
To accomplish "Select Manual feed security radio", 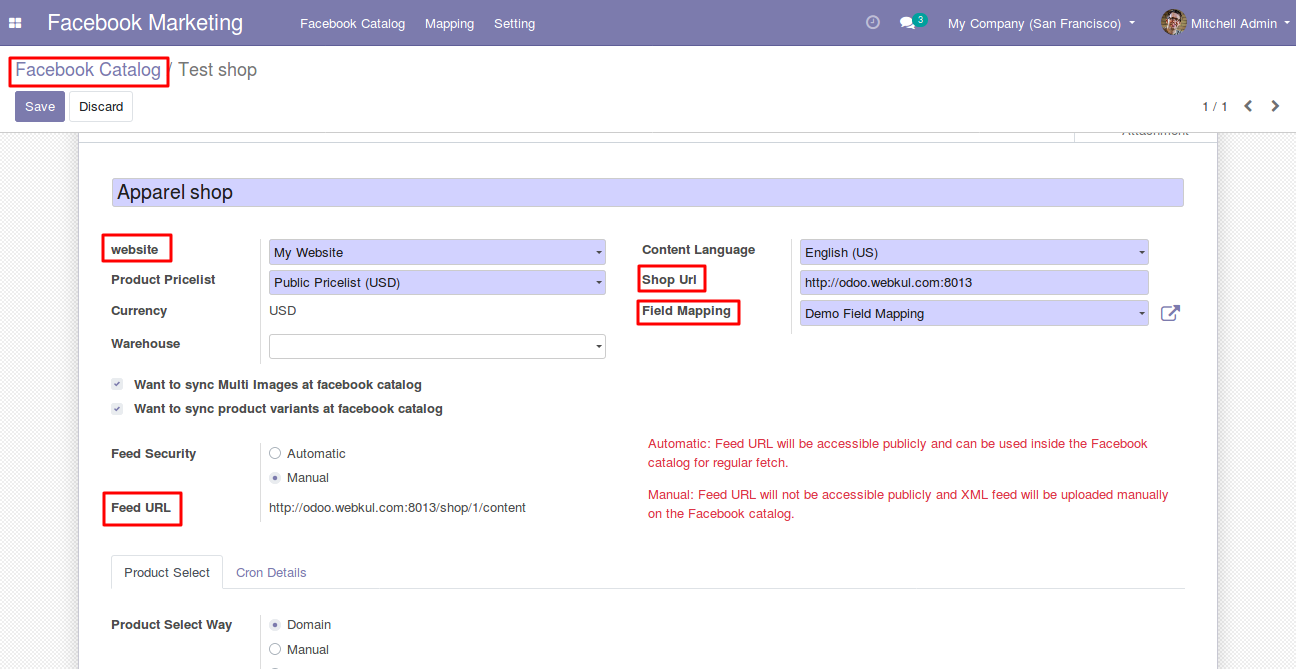I will (x=275, y=478).
